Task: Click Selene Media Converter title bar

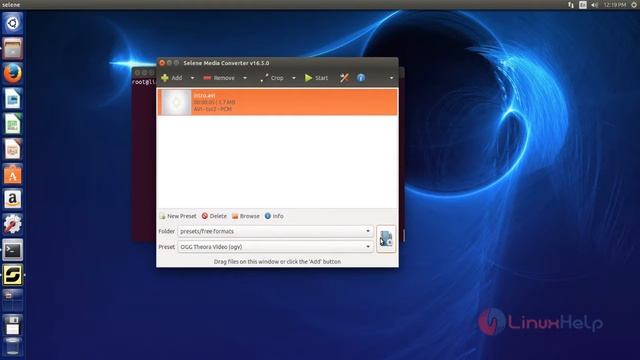Action: [x=277, y=63]
